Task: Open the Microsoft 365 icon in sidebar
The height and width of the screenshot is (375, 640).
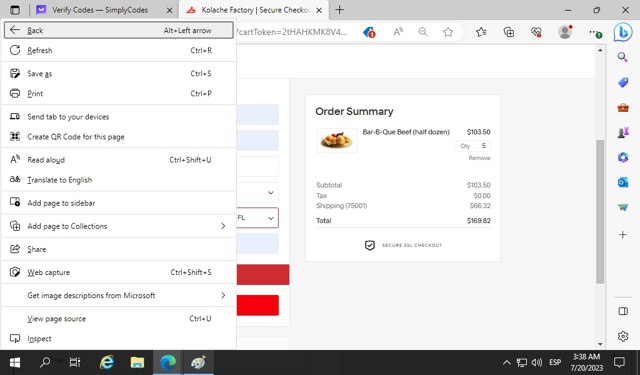Action: click(x=622, y=158)
